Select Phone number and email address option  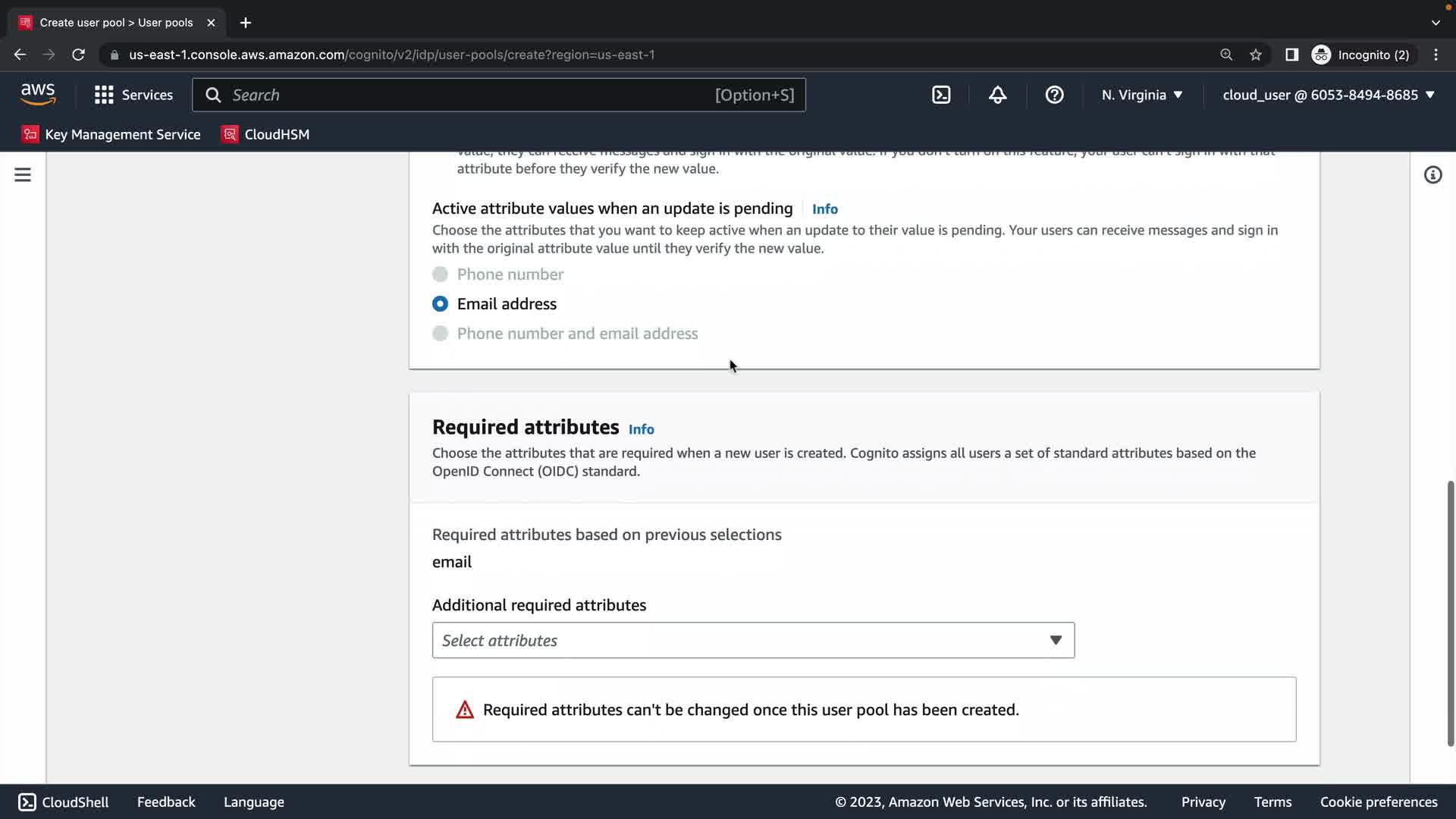(440, 334)
